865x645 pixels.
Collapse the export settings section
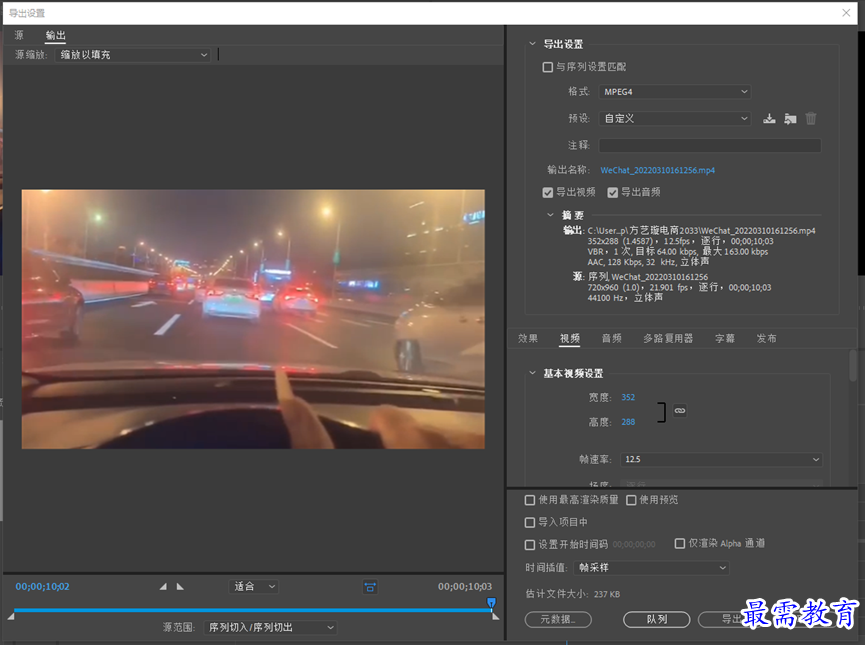[532, 44]
